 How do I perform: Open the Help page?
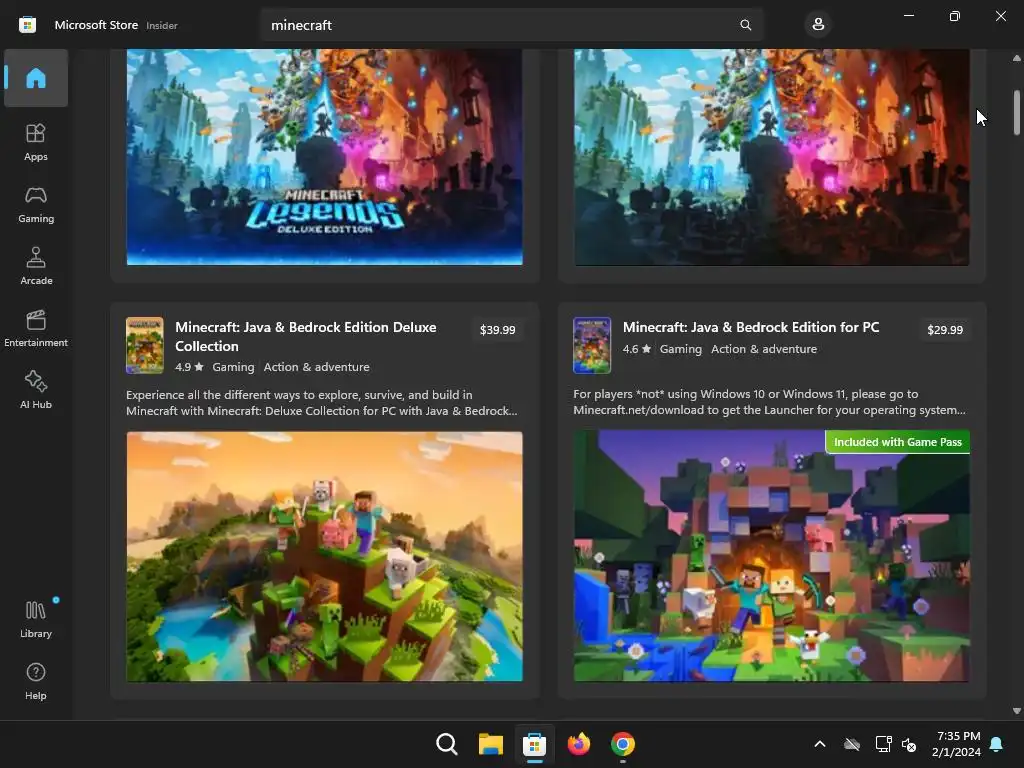(x=36, y=681)
